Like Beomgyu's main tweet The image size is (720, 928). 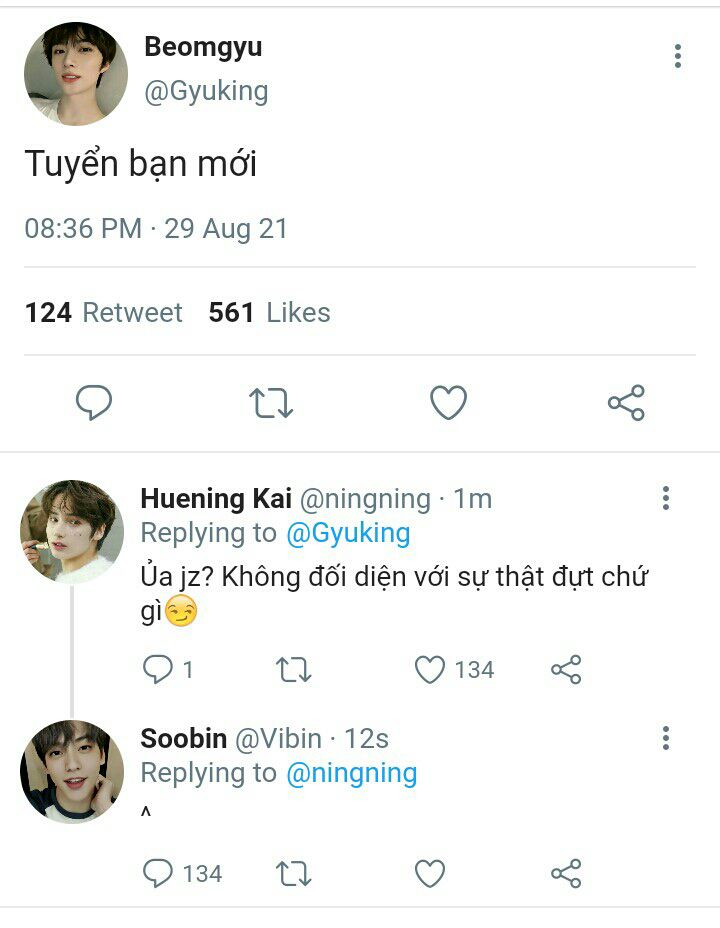click(x=448, y=403)
